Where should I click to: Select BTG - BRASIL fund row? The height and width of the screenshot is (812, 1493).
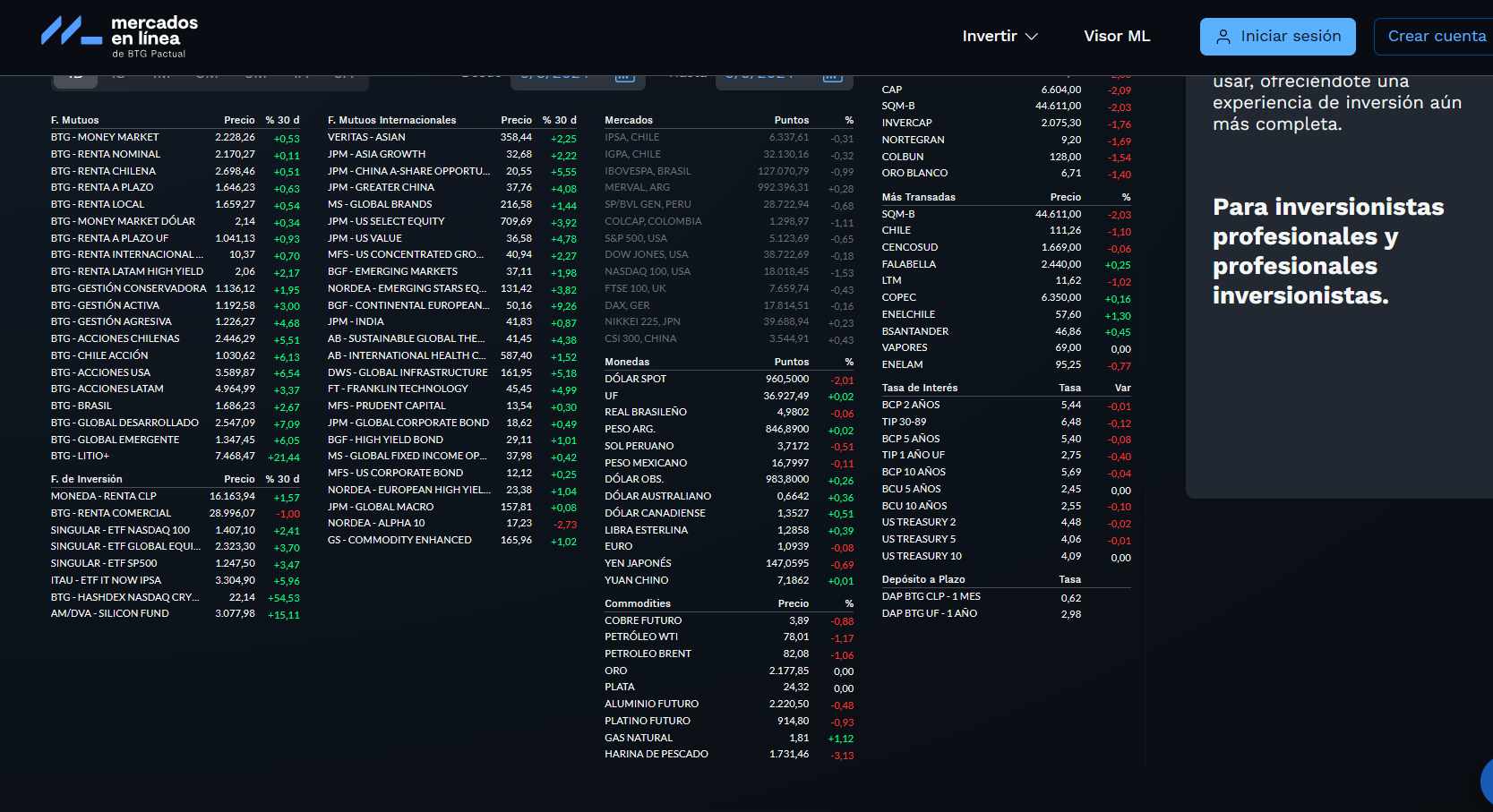[176, 406]
